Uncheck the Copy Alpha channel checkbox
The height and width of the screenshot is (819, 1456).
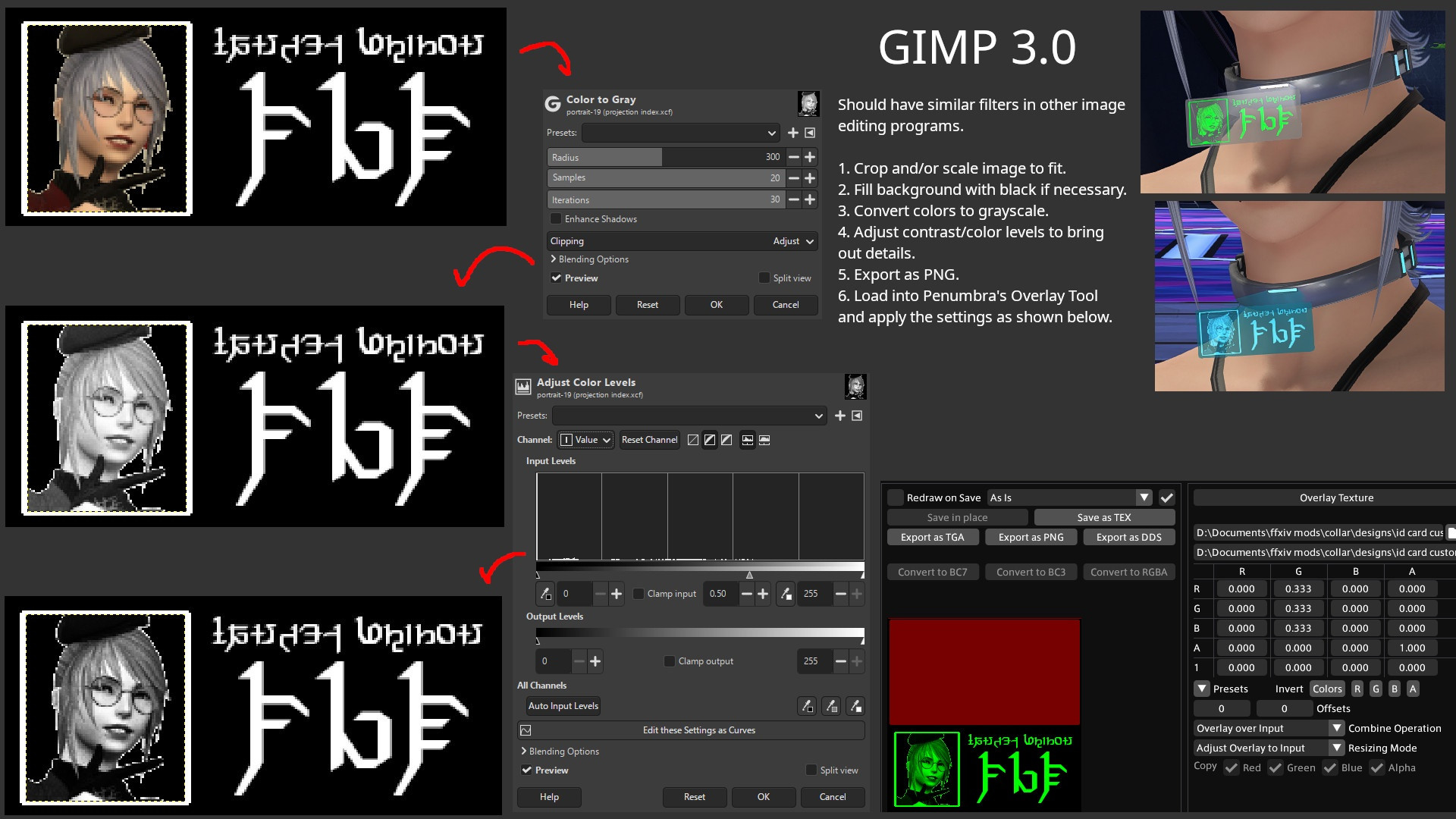point(1377,767)
